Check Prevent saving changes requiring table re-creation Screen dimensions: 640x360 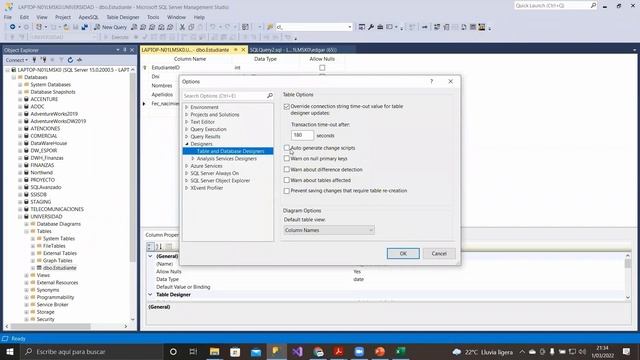click(287, 191)
